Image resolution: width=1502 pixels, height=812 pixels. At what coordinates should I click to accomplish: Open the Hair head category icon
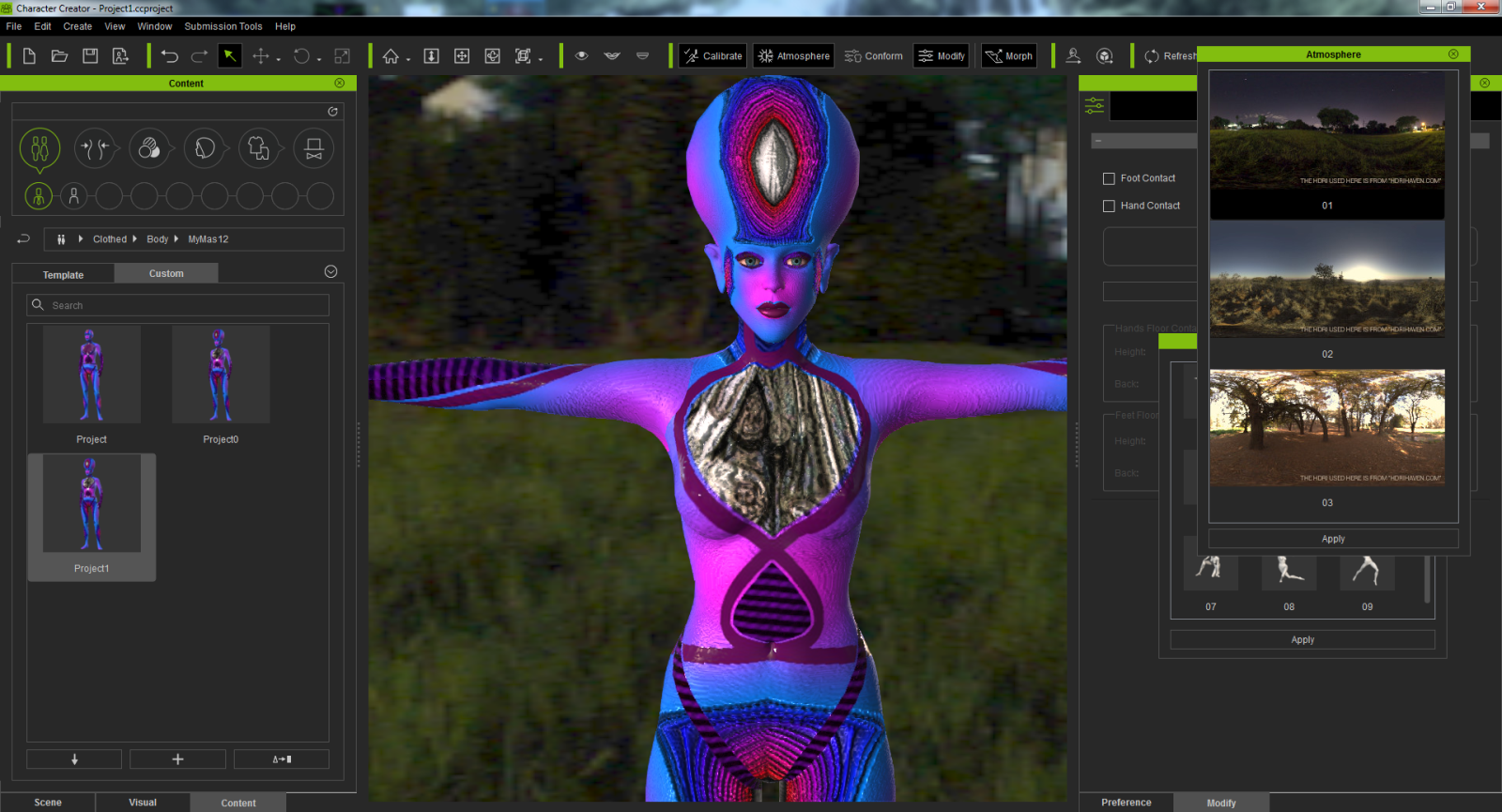[205, 148]
